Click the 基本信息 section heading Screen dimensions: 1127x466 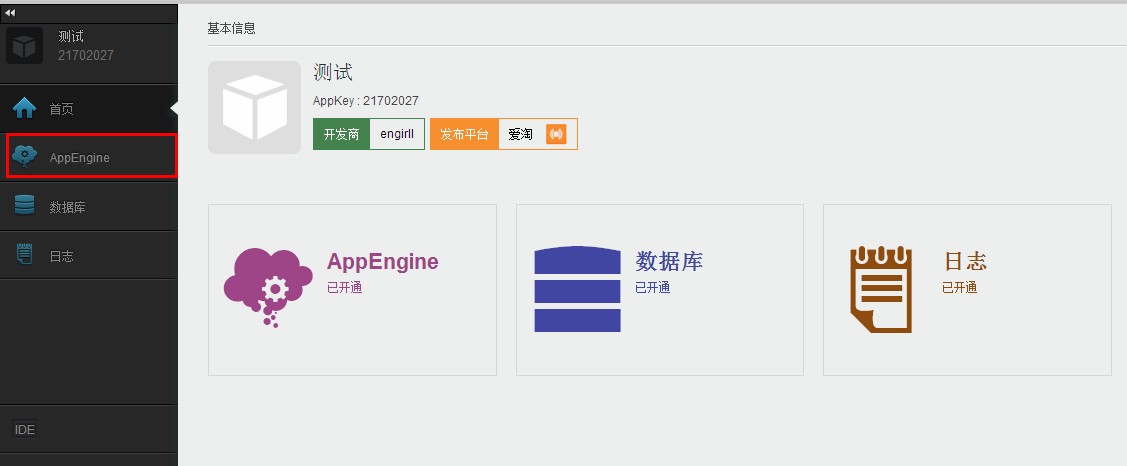tap(231, 29)
